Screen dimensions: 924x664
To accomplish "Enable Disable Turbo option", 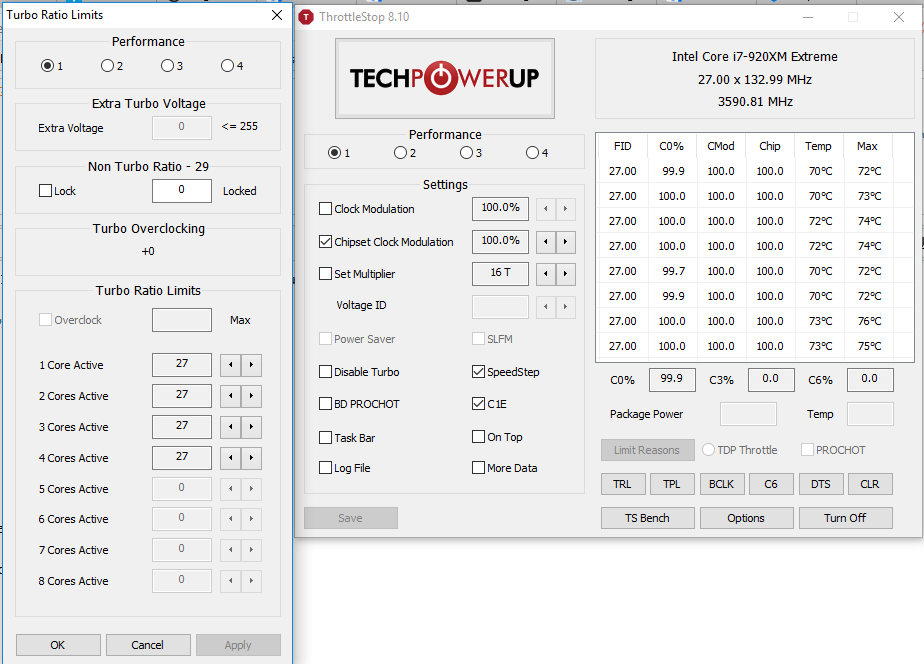I will [x=325, y=372].
